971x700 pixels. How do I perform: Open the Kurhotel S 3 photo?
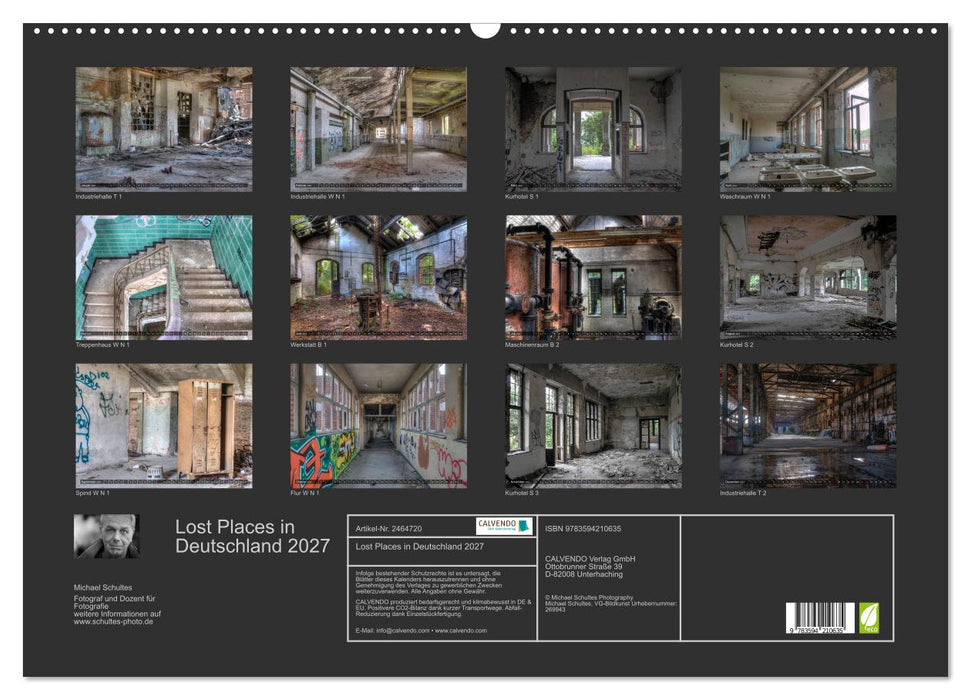[x=593, y=426]
